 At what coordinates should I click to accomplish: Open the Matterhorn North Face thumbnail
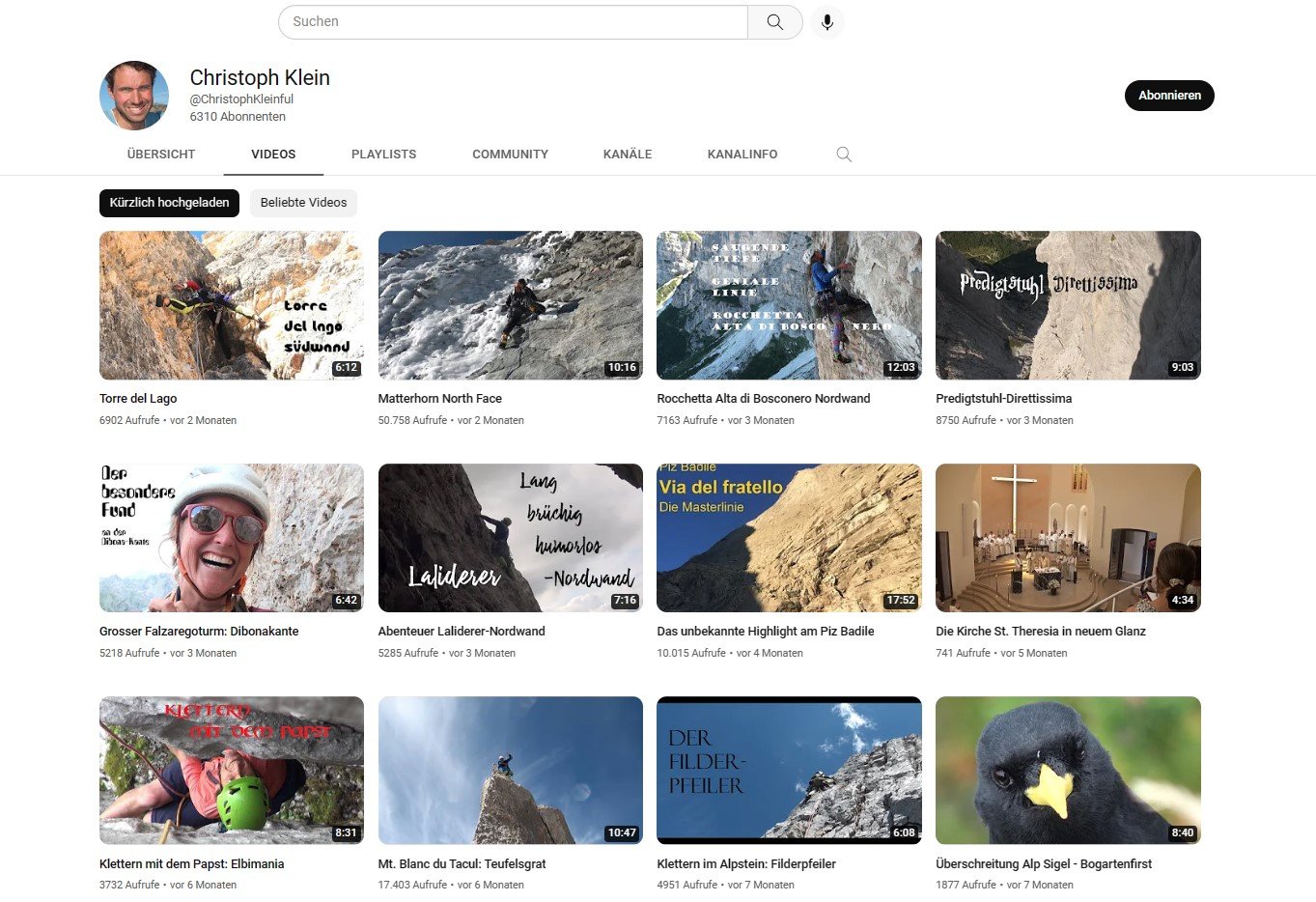coord(510,305)
